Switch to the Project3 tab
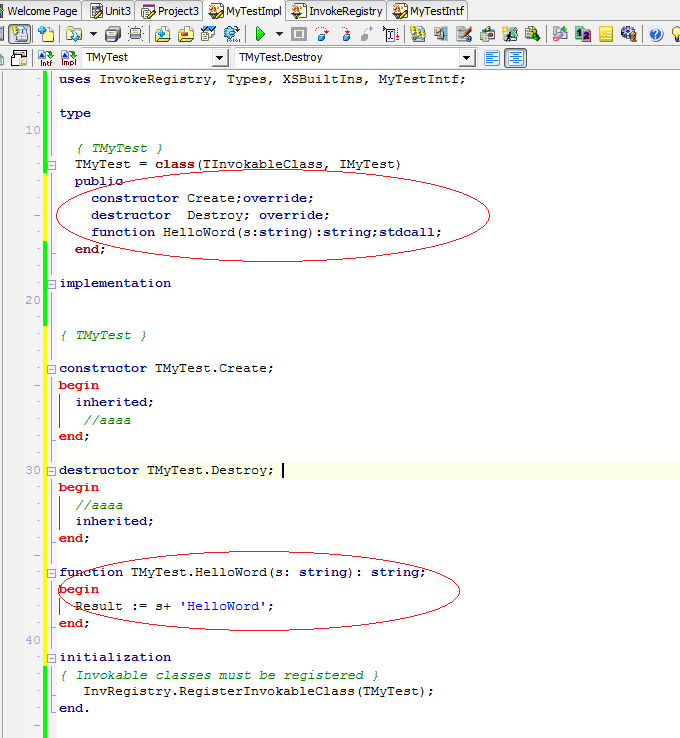 pyautogui.click(x=170, y=11)
